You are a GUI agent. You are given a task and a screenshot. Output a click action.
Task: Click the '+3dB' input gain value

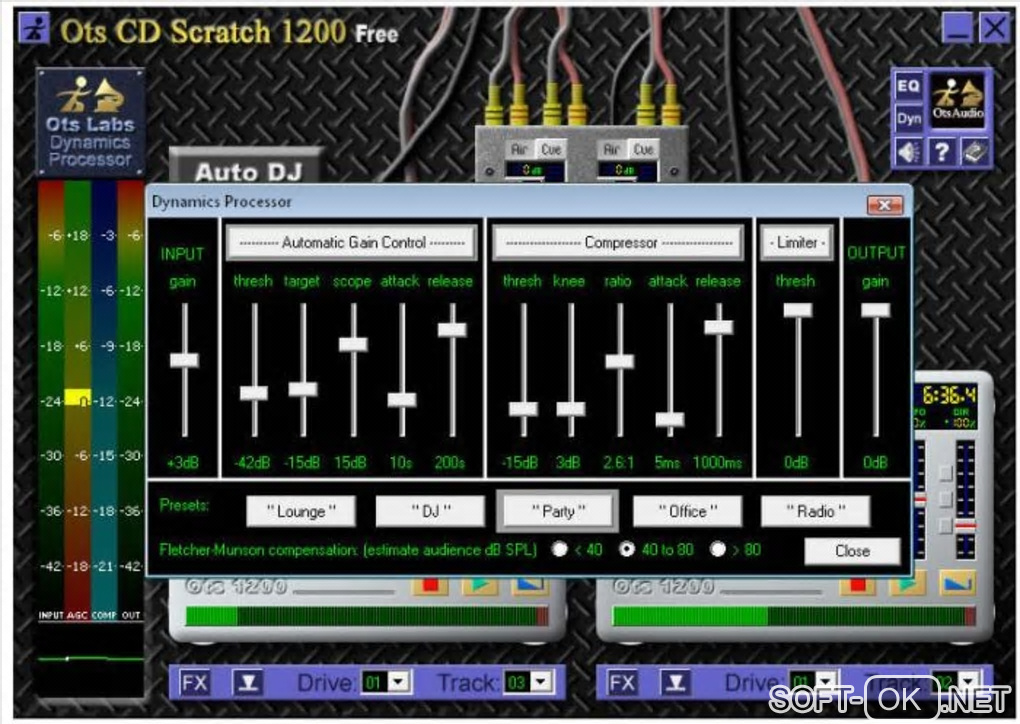point(183,463)
